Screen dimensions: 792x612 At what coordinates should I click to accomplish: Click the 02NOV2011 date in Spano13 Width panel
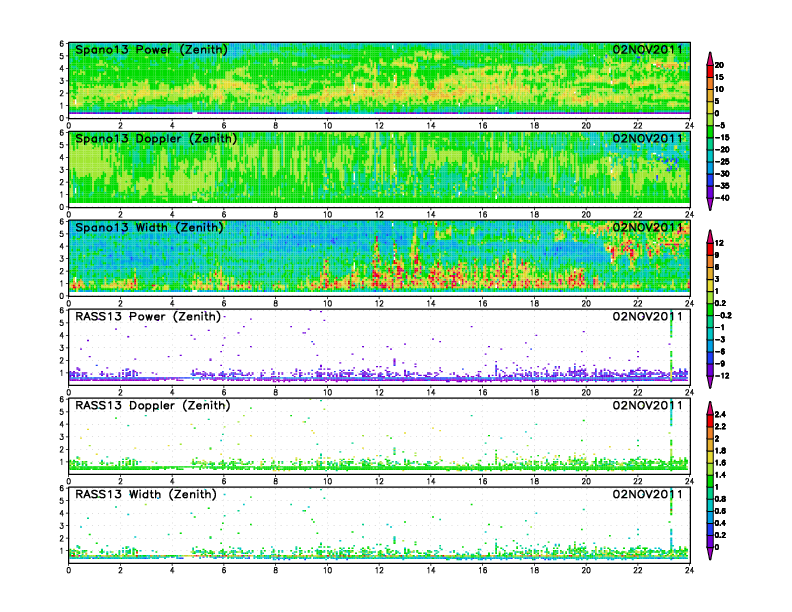[x=648, y=227]
